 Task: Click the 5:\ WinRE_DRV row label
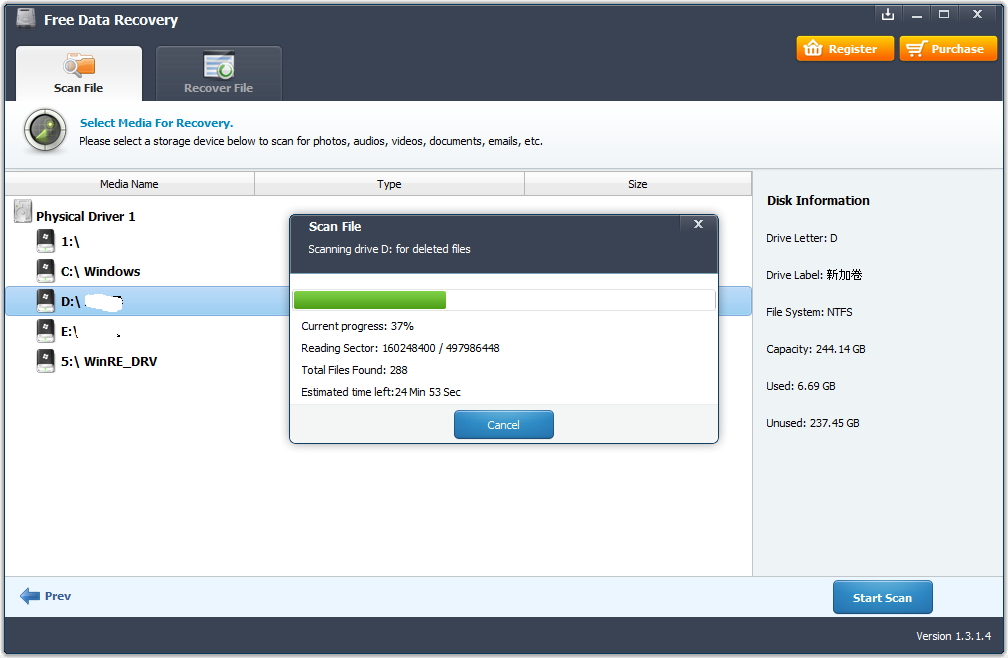click(x=109, y=362)
